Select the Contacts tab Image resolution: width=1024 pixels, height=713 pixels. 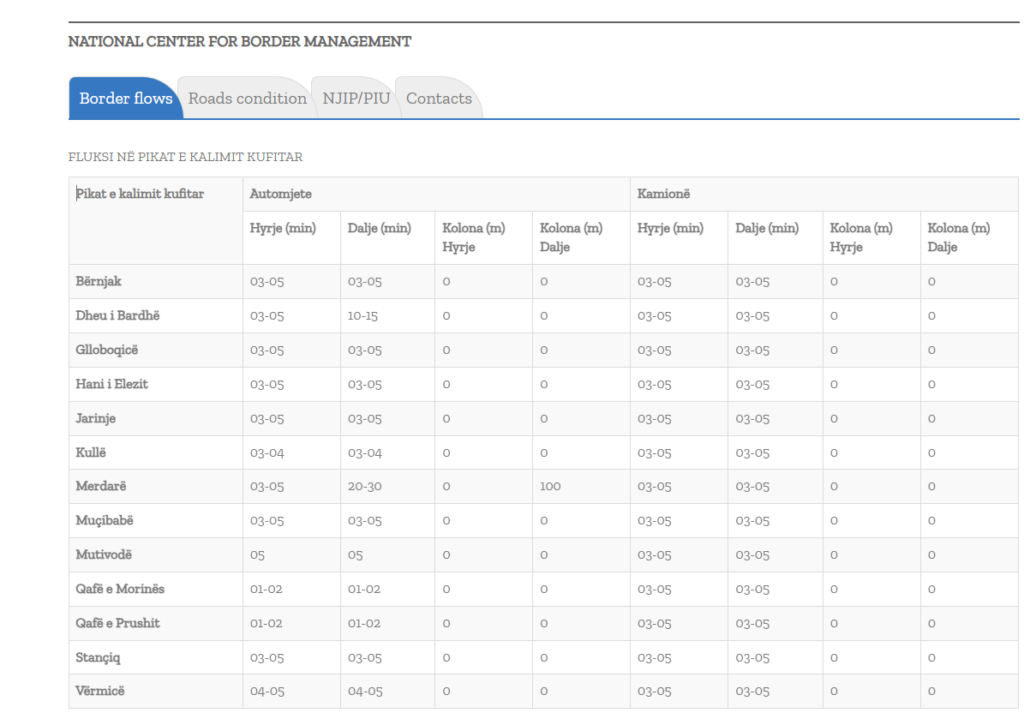coord(438,98)
